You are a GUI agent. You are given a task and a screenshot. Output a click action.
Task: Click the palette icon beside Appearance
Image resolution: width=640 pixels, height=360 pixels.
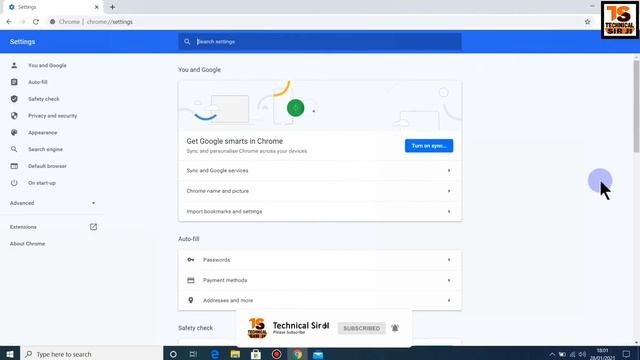point(14,133)
